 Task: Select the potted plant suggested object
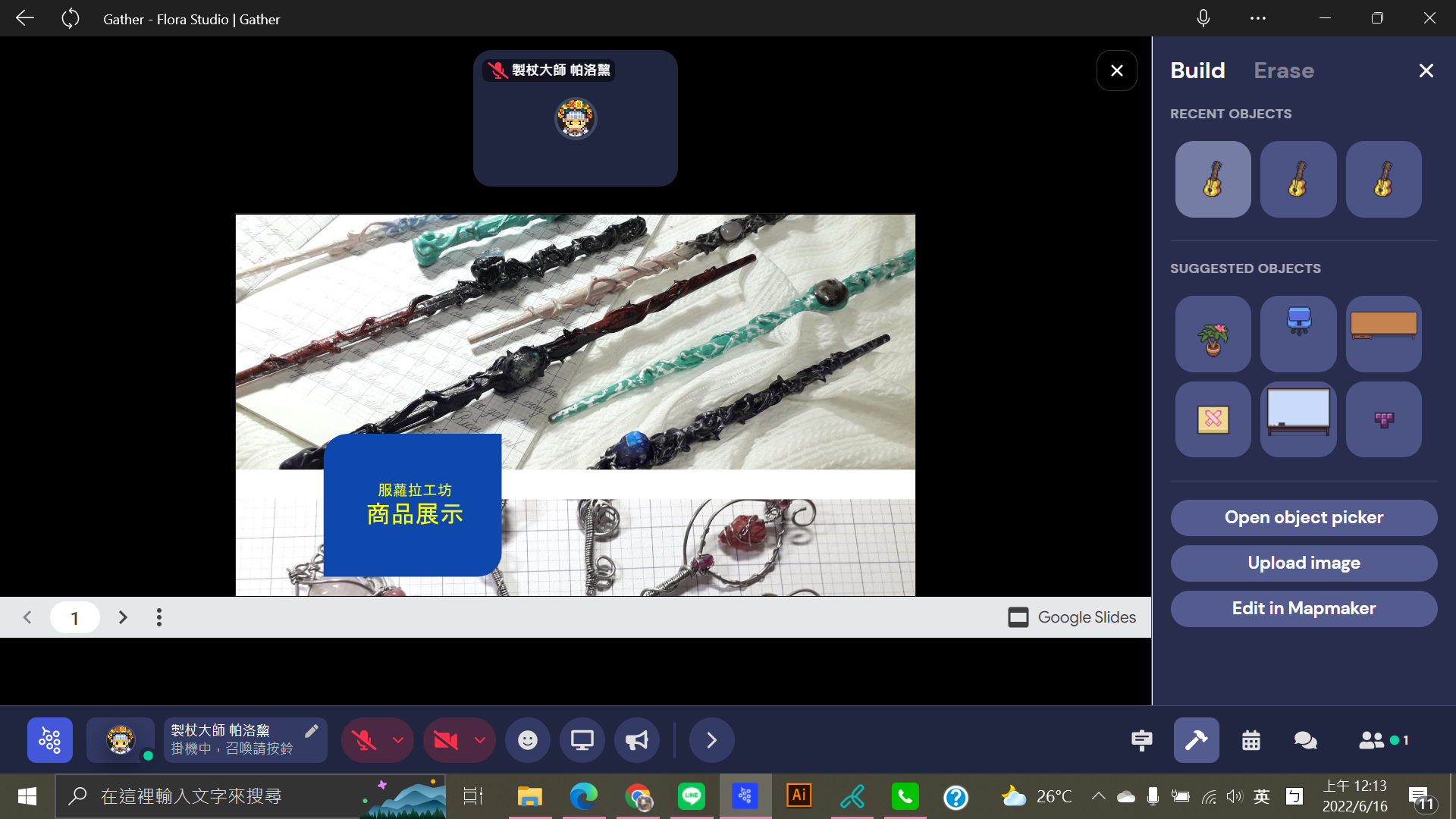pos(1213,334)
